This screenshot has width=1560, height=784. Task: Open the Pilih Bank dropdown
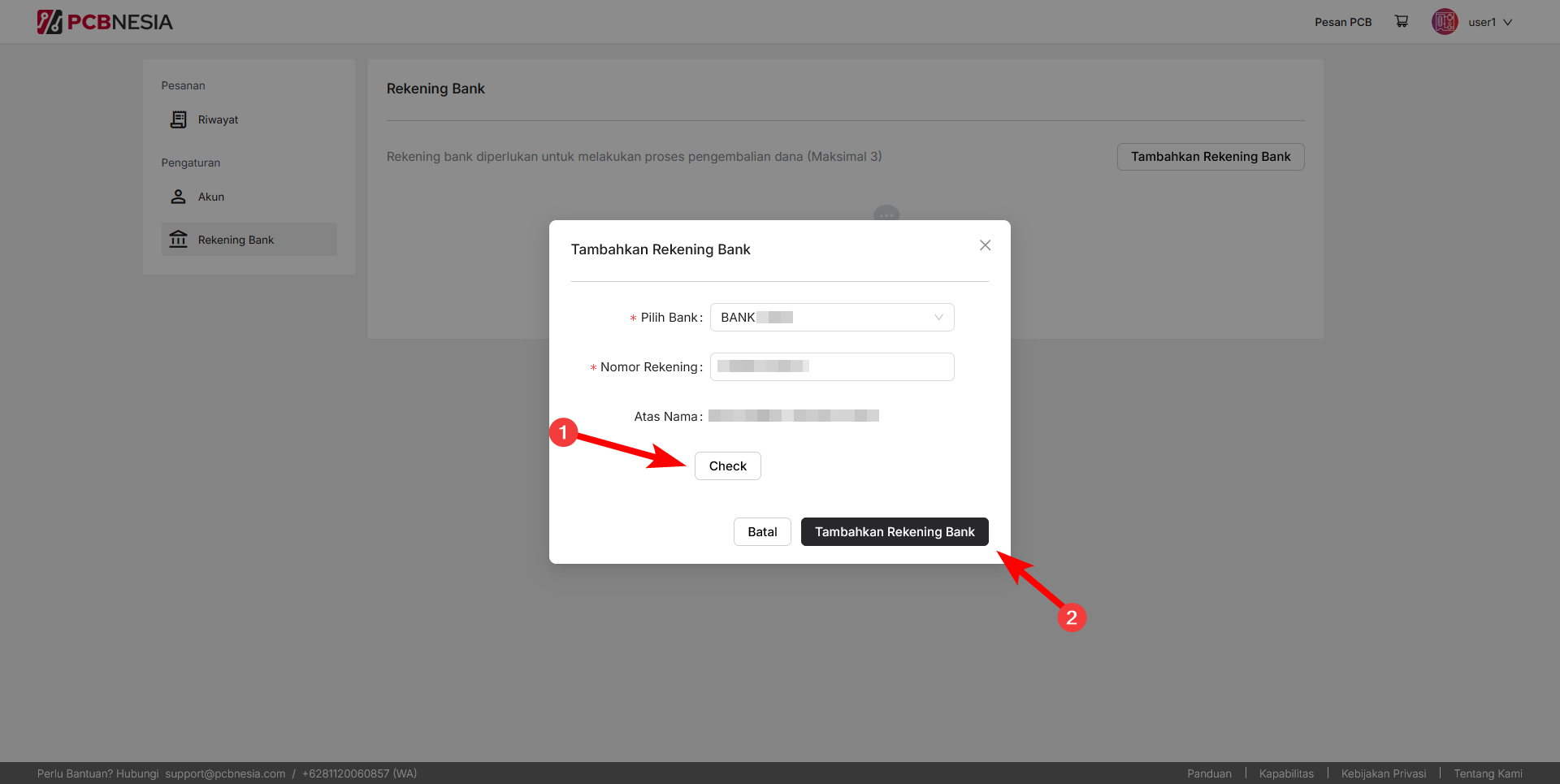(x=821, y=318)
